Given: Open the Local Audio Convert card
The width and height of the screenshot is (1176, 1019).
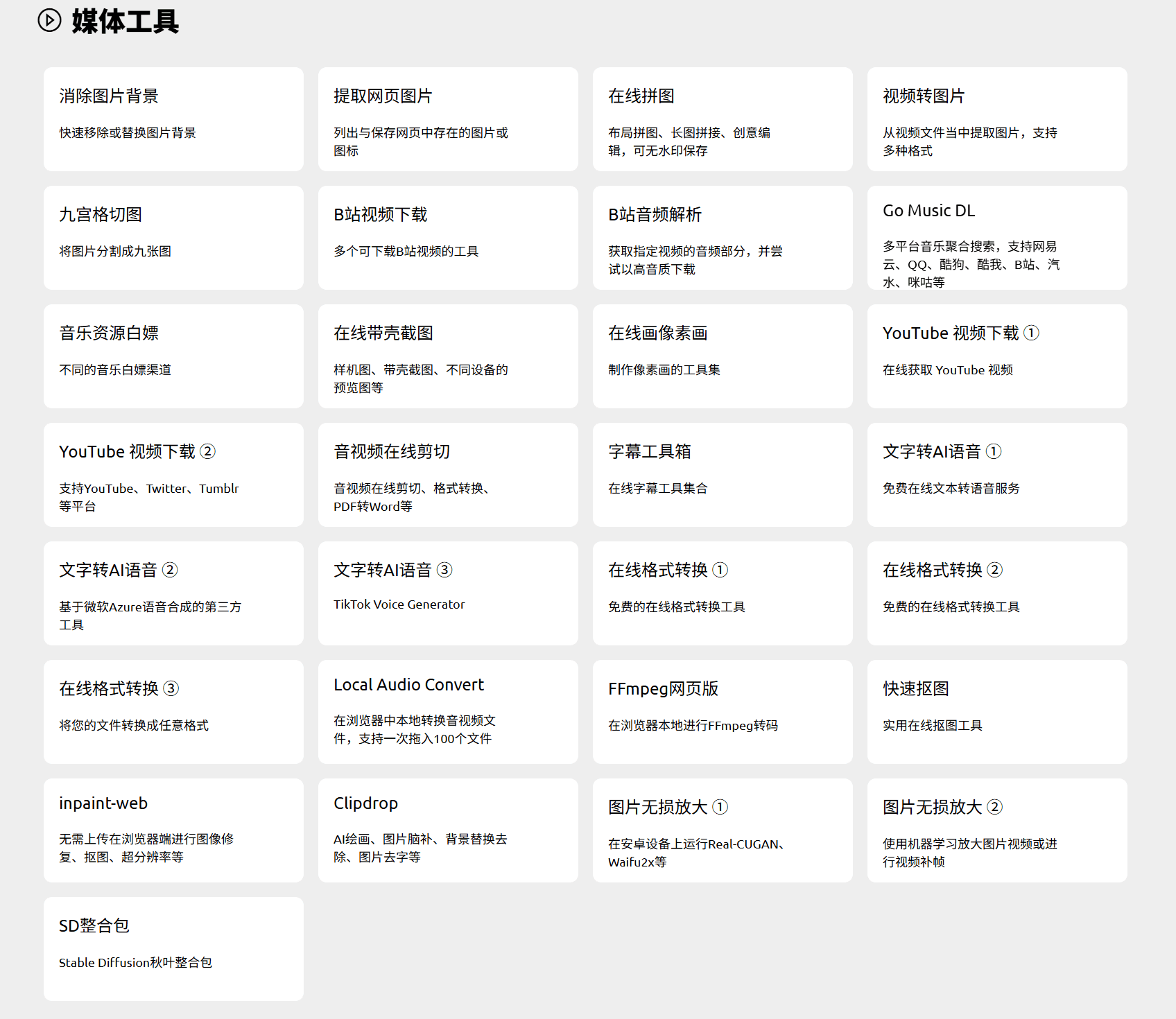Looking at the screenshot, I should pyautogui.click(x=448, y=712).
